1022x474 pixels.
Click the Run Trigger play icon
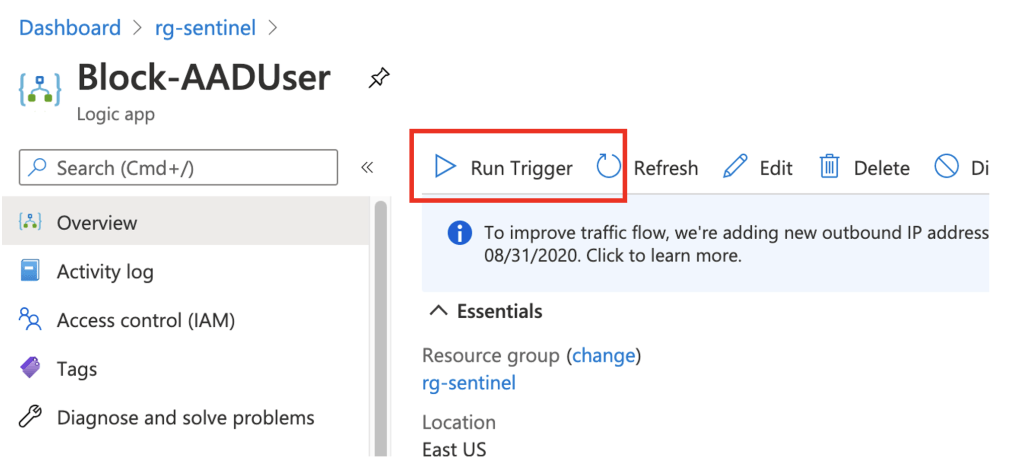pos(445,167)
